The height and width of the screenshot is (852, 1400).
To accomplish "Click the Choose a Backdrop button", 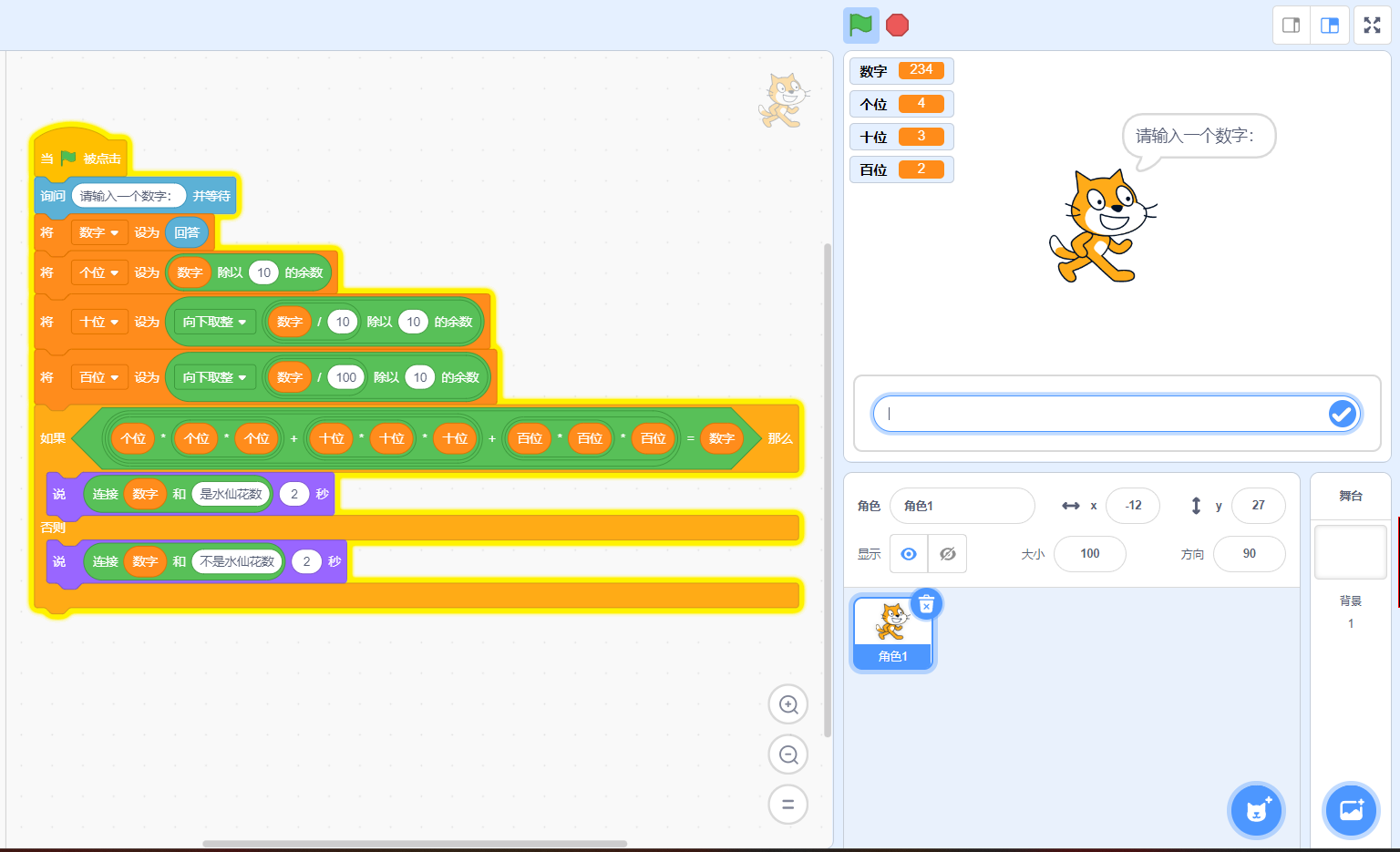I will pos(1351,809).
